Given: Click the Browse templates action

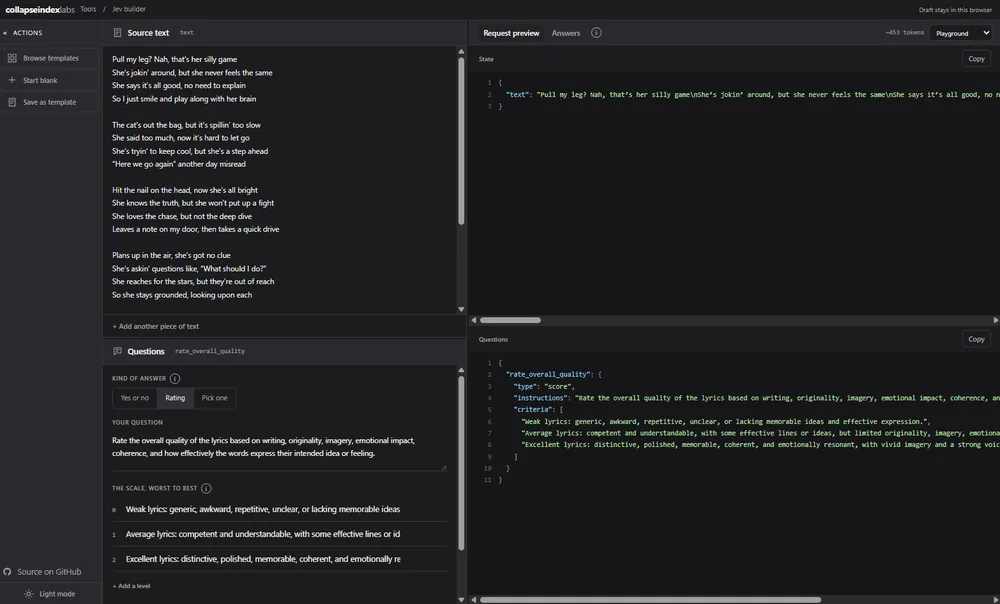Looking at the screenshot, I should click(50, 58).
